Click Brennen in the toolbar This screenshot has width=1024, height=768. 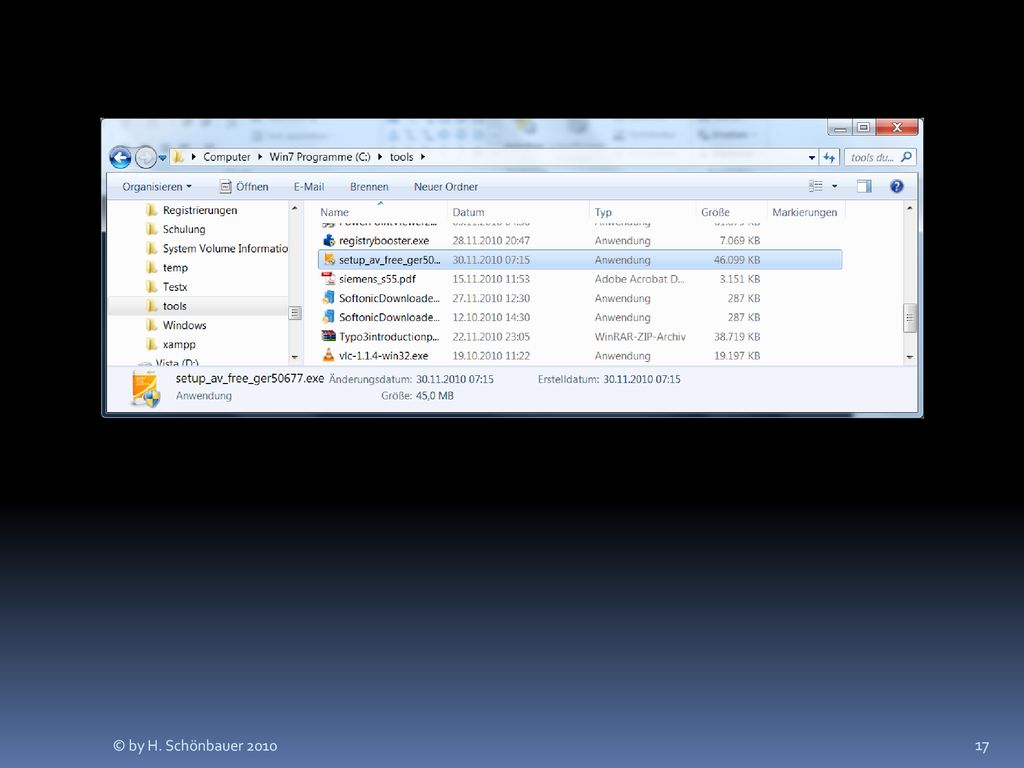[x=369, y=187]
